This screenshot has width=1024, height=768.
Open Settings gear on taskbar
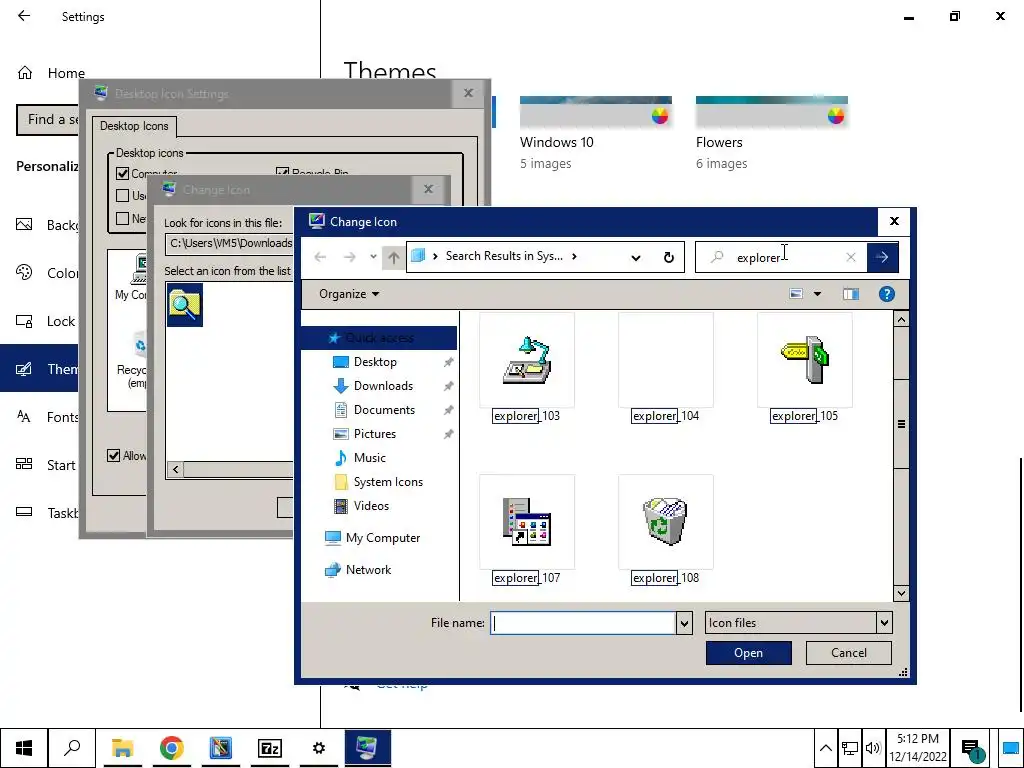pos(319,748)
